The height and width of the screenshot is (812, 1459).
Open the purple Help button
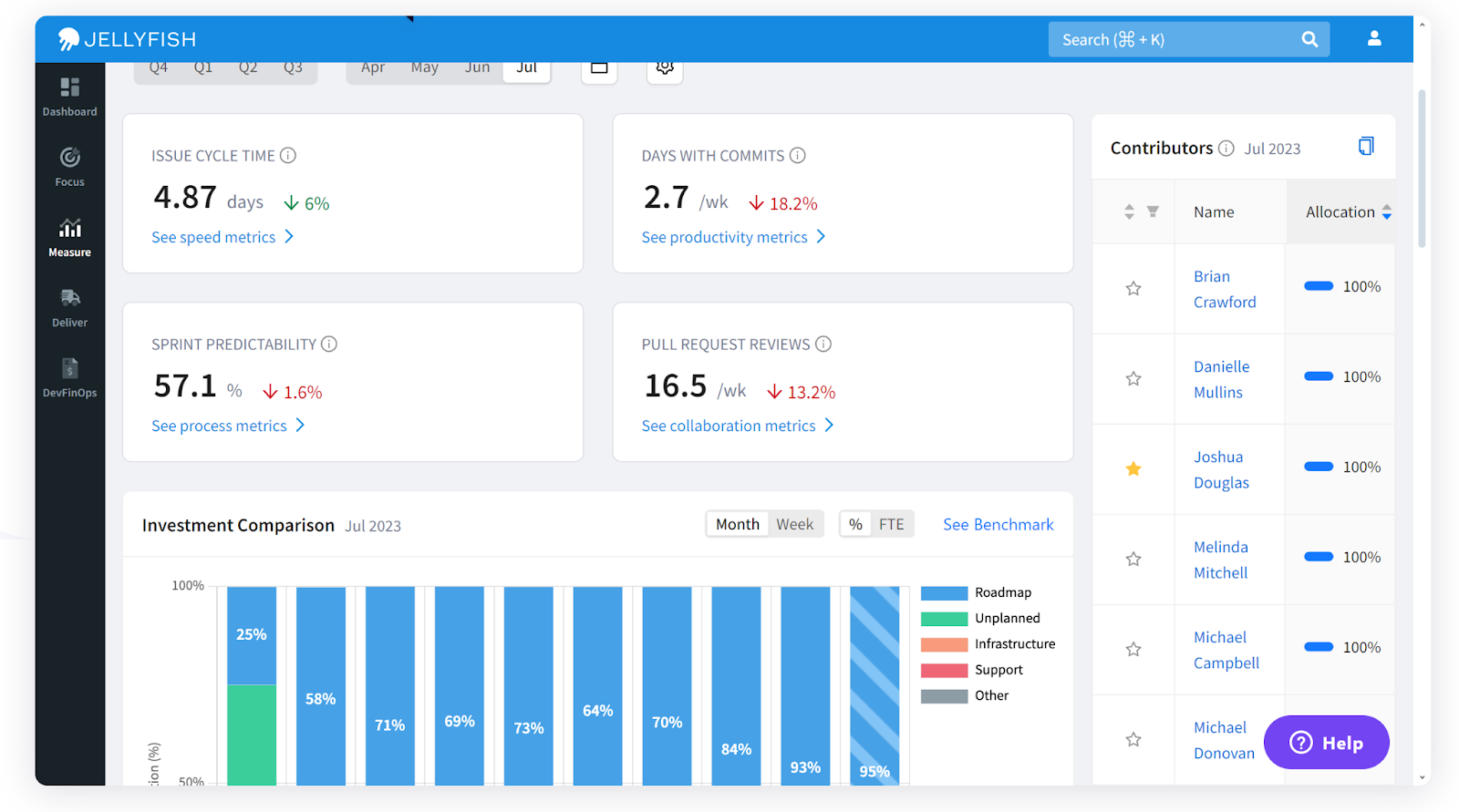point(1326,743)
